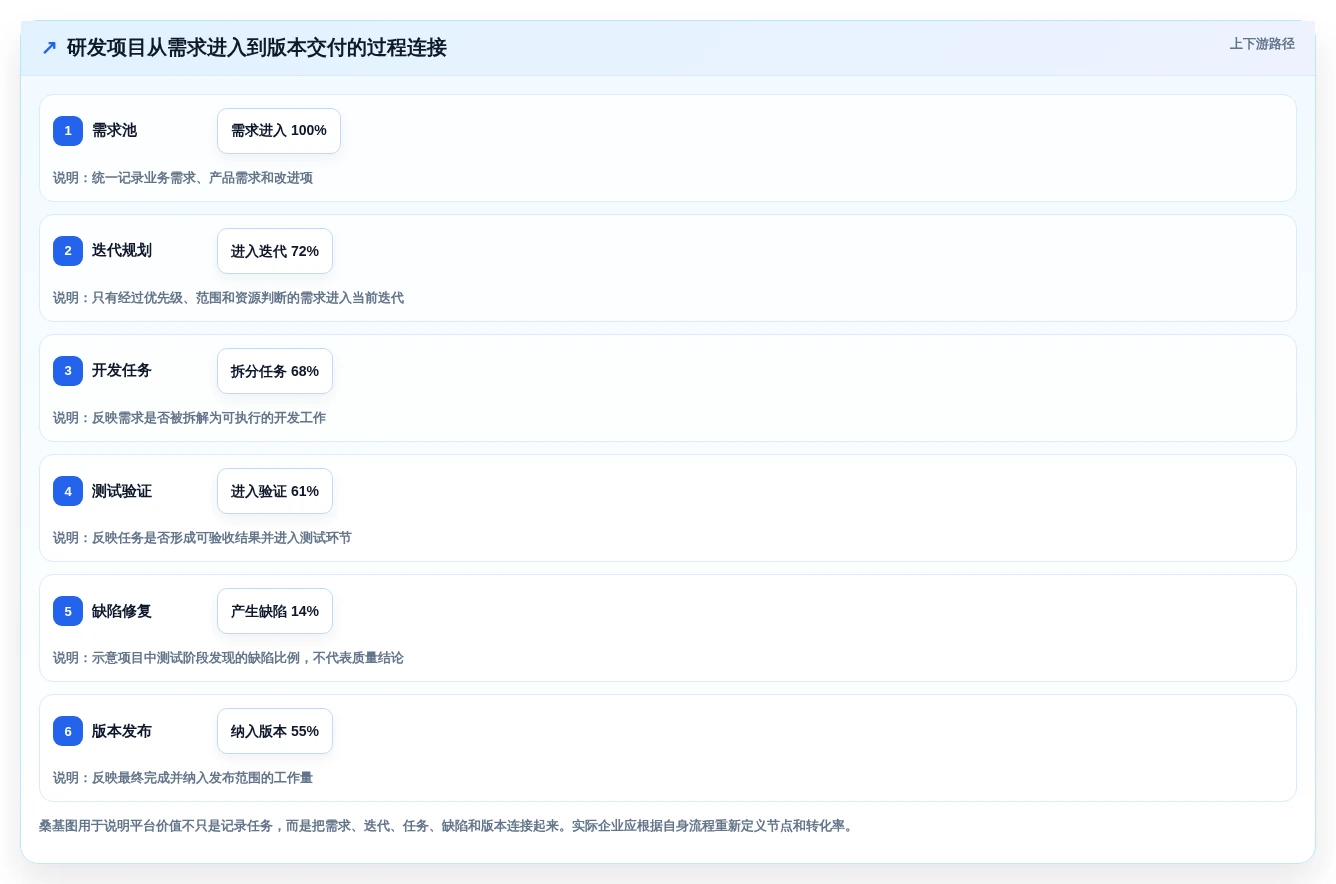The image size is (1336, 884).
Task: Select the 拆分任务 68% chip
Action: 275,371
